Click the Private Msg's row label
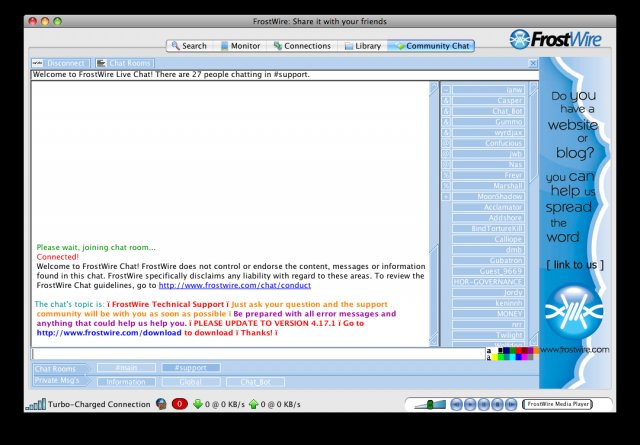 58,380
